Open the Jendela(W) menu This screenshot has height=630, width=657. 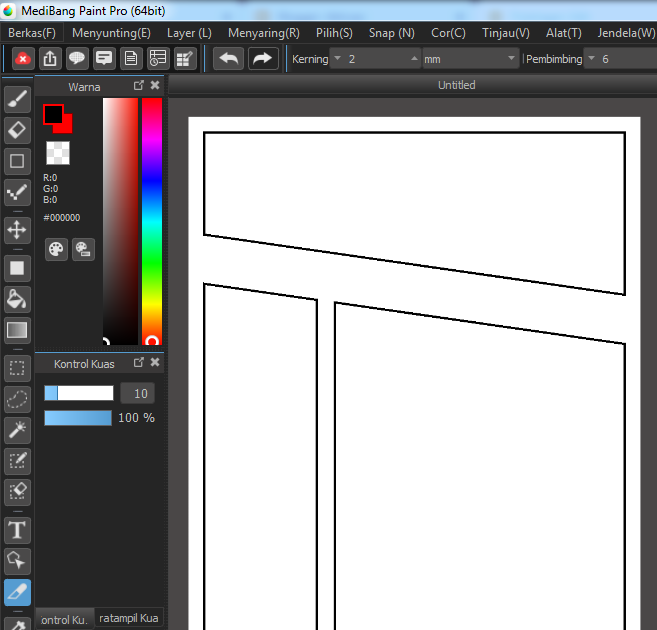pos(626,33)
